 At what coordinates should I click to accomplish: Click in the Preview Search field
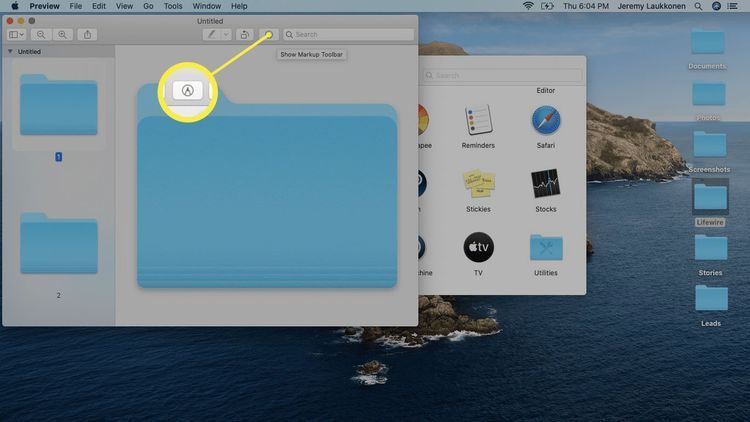point(352,34)
